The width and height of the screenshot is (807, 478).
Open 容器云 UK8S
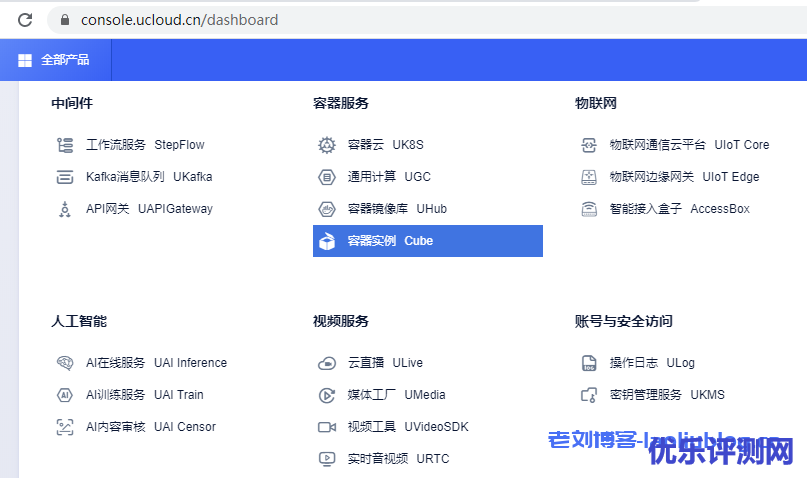[x=385, y=145]
